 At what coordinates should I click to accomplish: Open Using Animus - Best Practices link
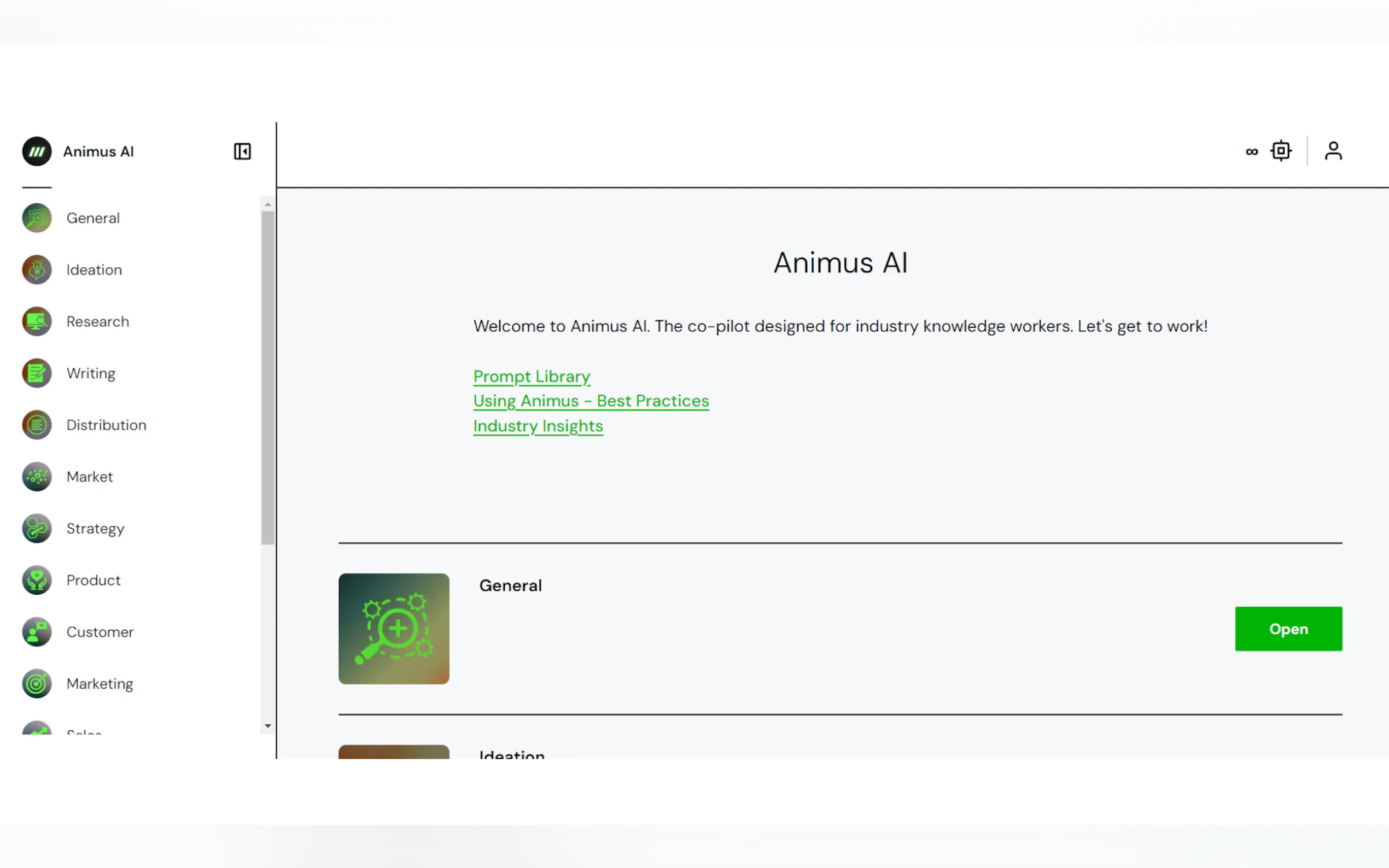[x=591, y=401]
